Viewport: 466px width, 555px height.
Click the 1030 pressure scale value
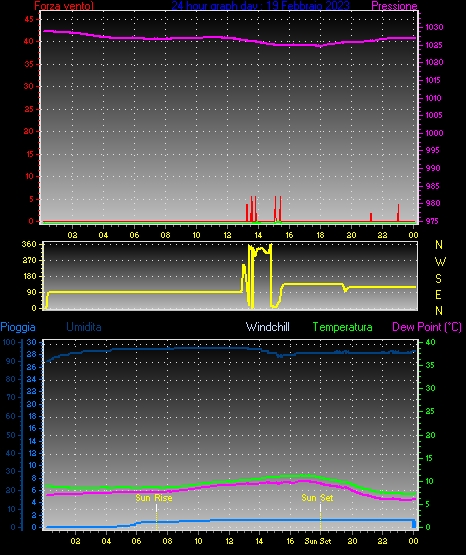pos(434,27)
